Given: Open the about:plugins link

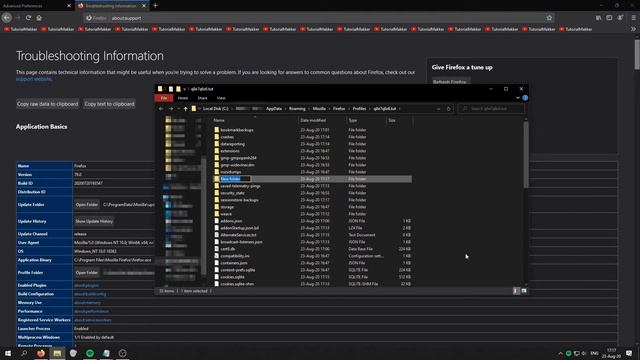Looking at the screenshot, I should 87,285.
